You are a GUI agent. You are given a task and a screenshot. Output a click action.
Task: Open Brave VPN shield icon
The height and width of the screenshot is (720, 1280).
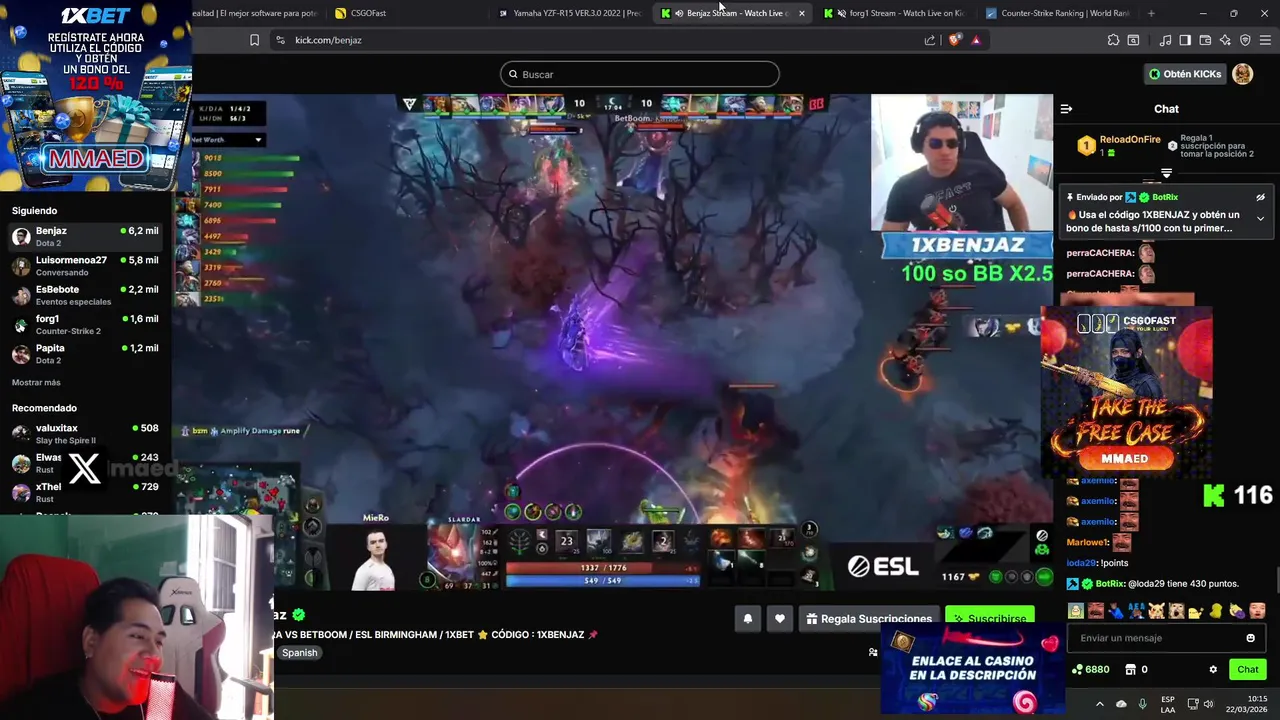[x=1245, y=40]
